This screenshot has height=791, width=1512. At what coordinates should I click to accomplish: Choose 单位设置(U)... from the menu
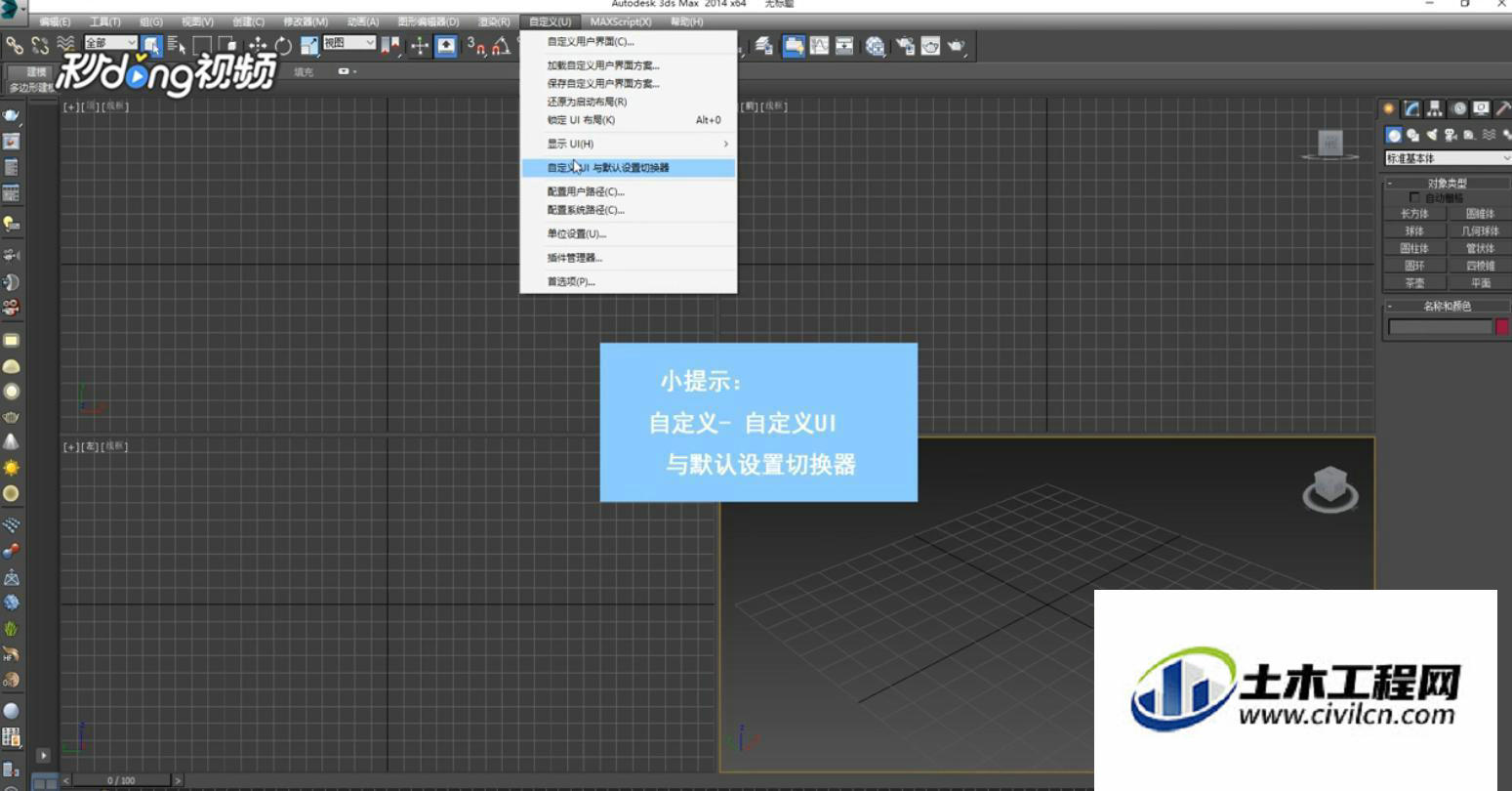(x=629, y=234)
